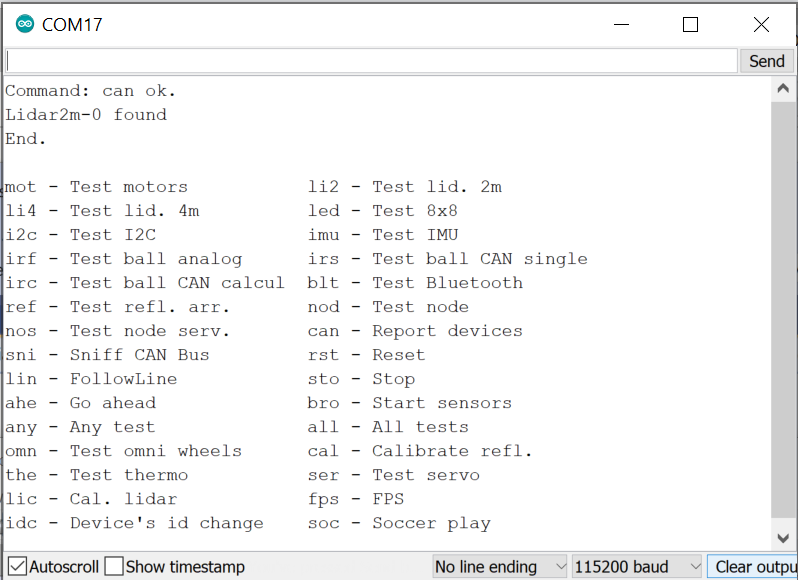
Task: Click the vertical scrollbar thumb
Action: click(783, 300)
